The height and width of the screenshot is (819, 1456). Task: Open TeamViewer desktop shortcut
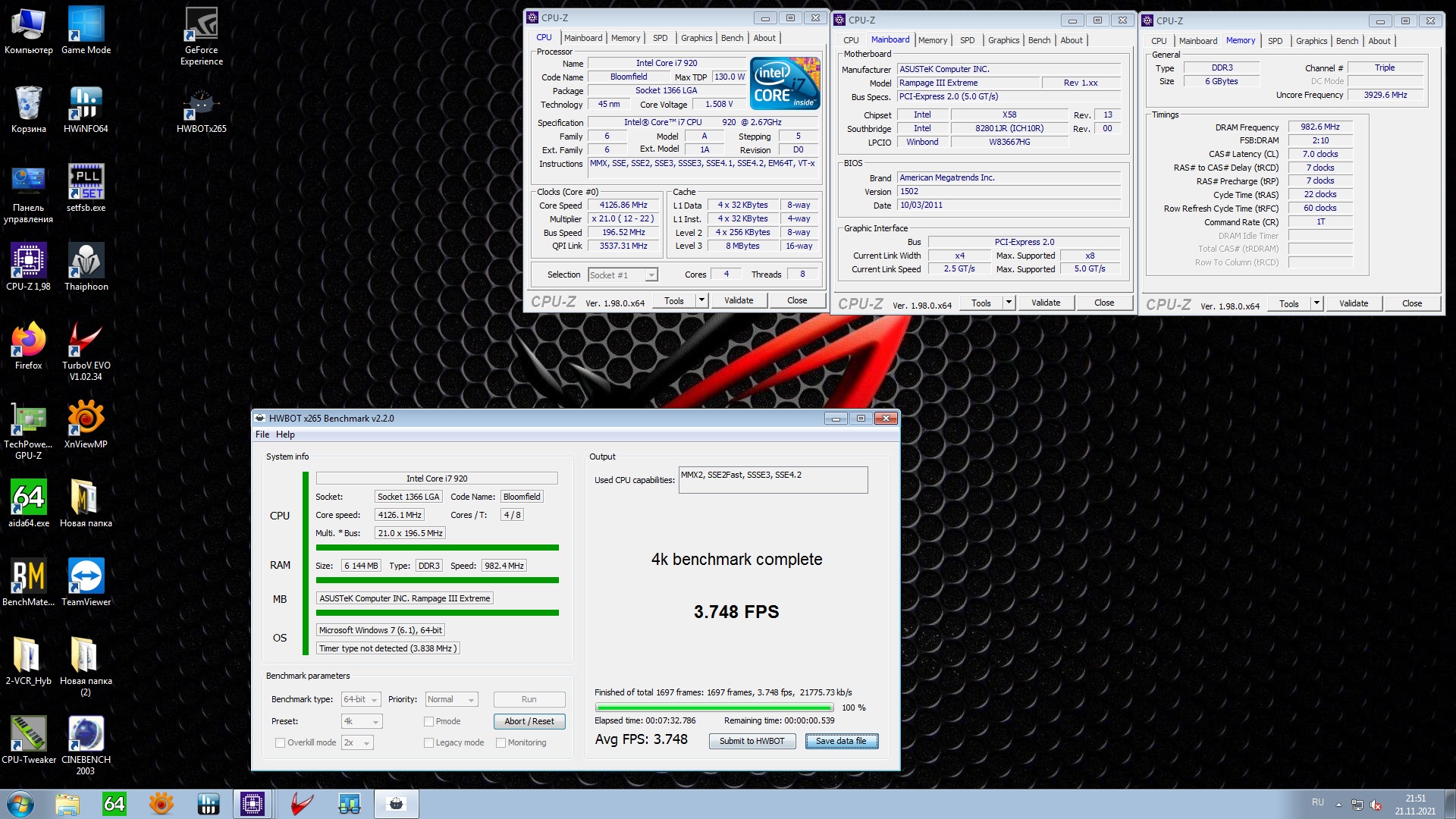coord(86,582)
